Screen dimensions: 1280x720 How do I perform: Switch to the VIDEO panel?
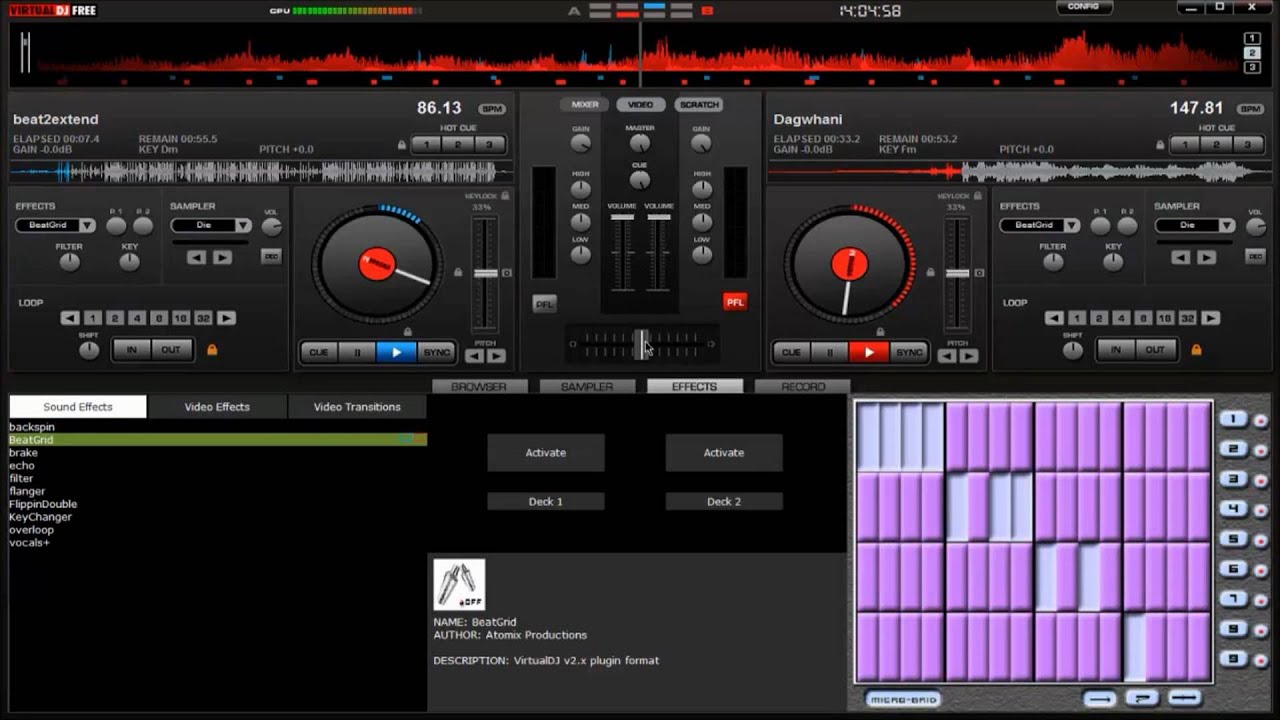[641, 104]
